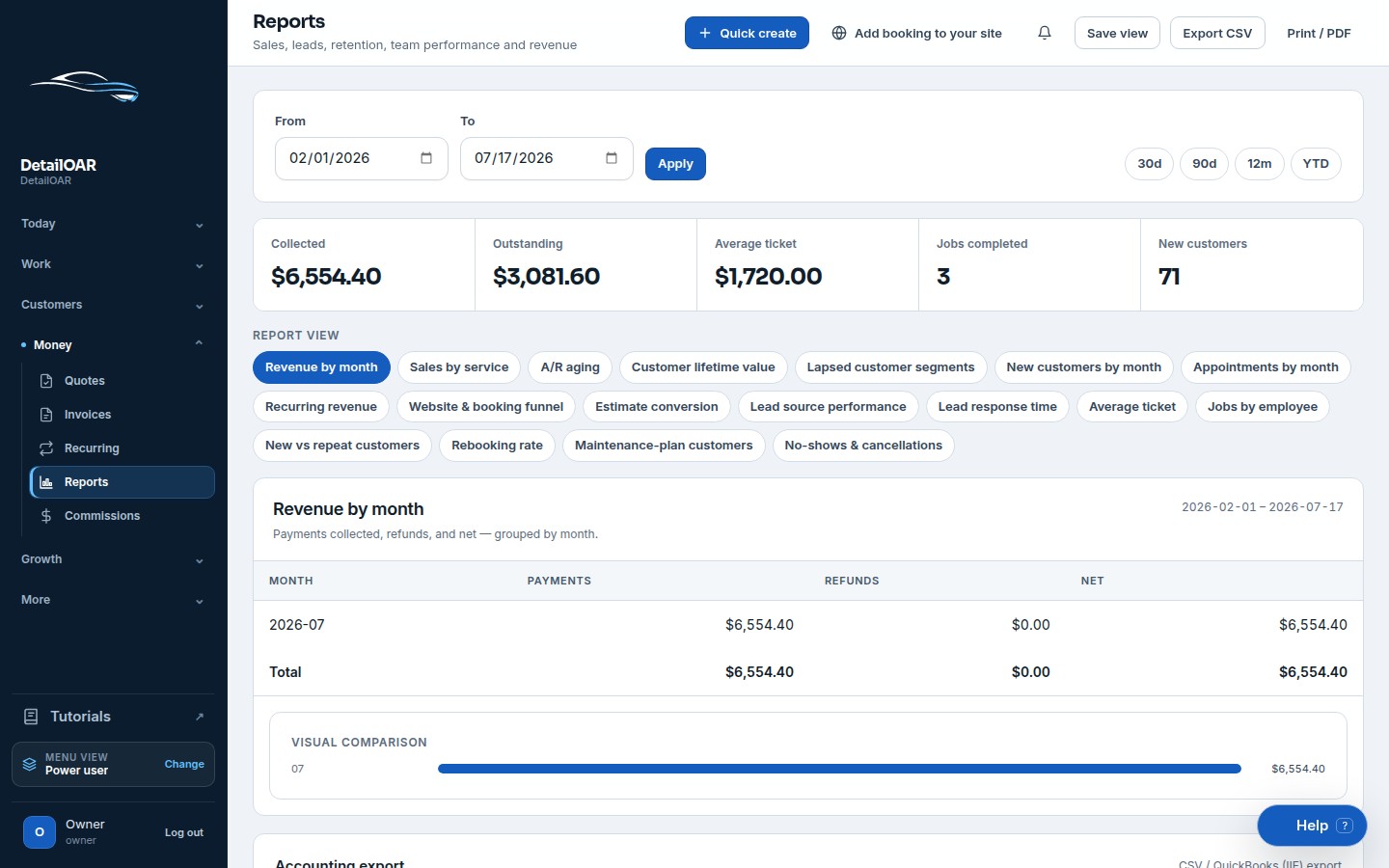Screen dimensions: 1389x868
Task: Switch to A/R aging report
Action: (x=570, y=367)
